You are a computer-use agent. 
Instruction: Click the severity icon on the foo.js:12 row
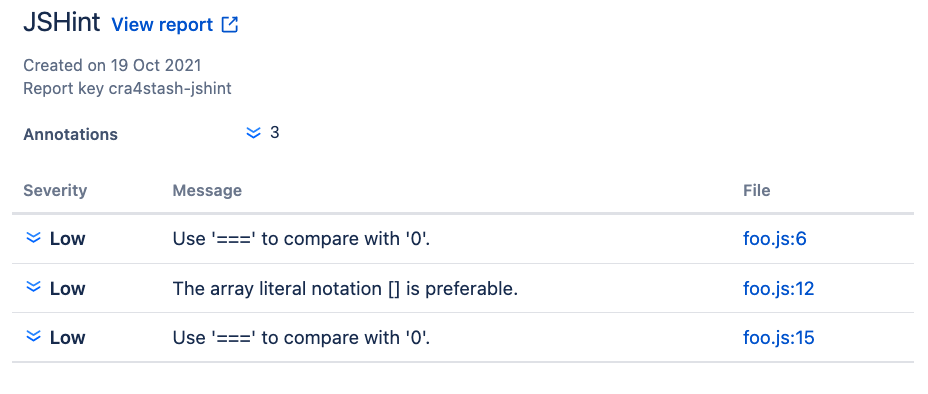click(x=34, y=288)
